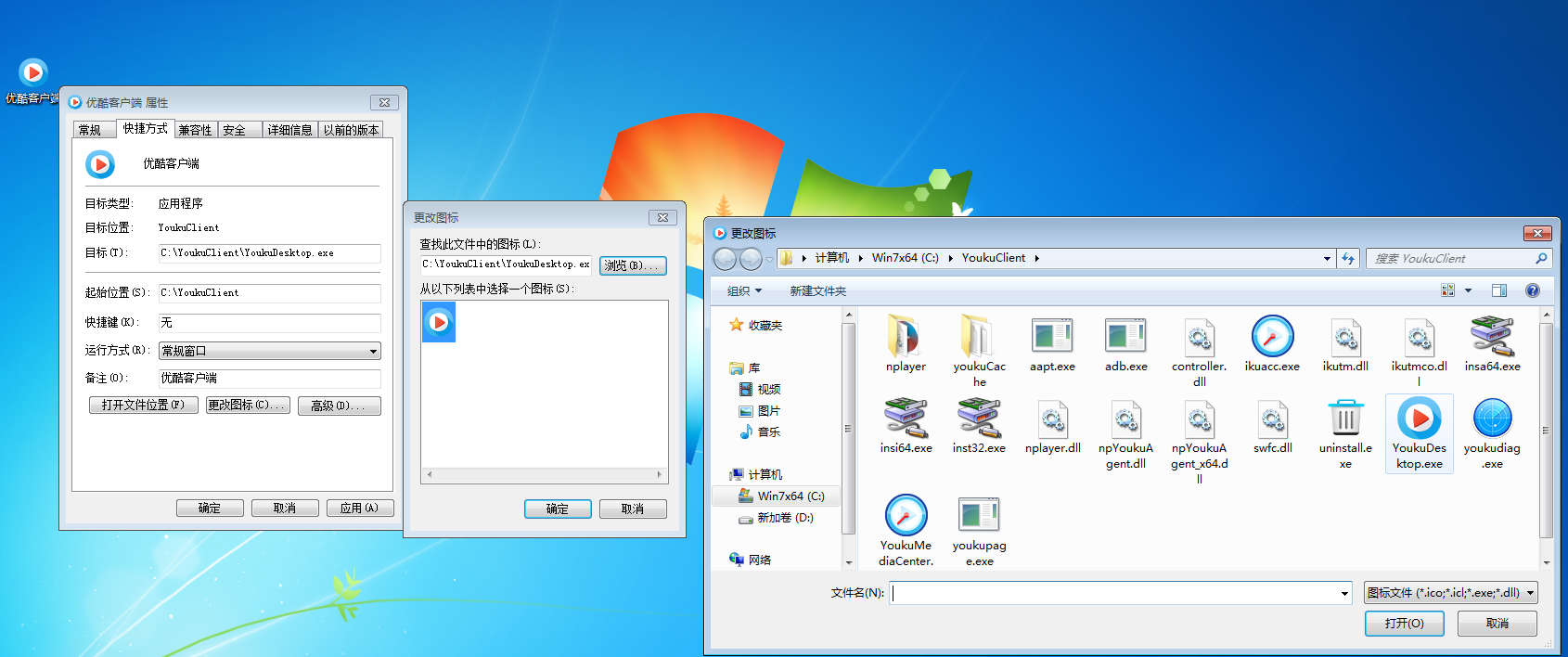The height and width of the screenshot is (657, 1568).
Task: Select the nplayer folder icon
Action: pos(906,336)
